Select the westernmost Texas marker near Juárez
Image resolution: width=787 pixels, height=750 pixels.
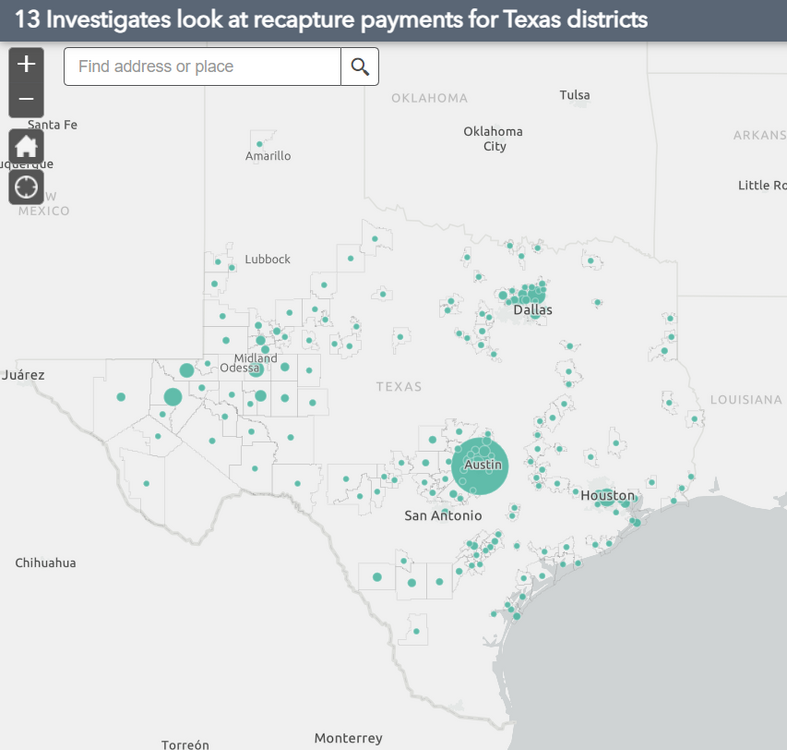(x=121, y=397)
